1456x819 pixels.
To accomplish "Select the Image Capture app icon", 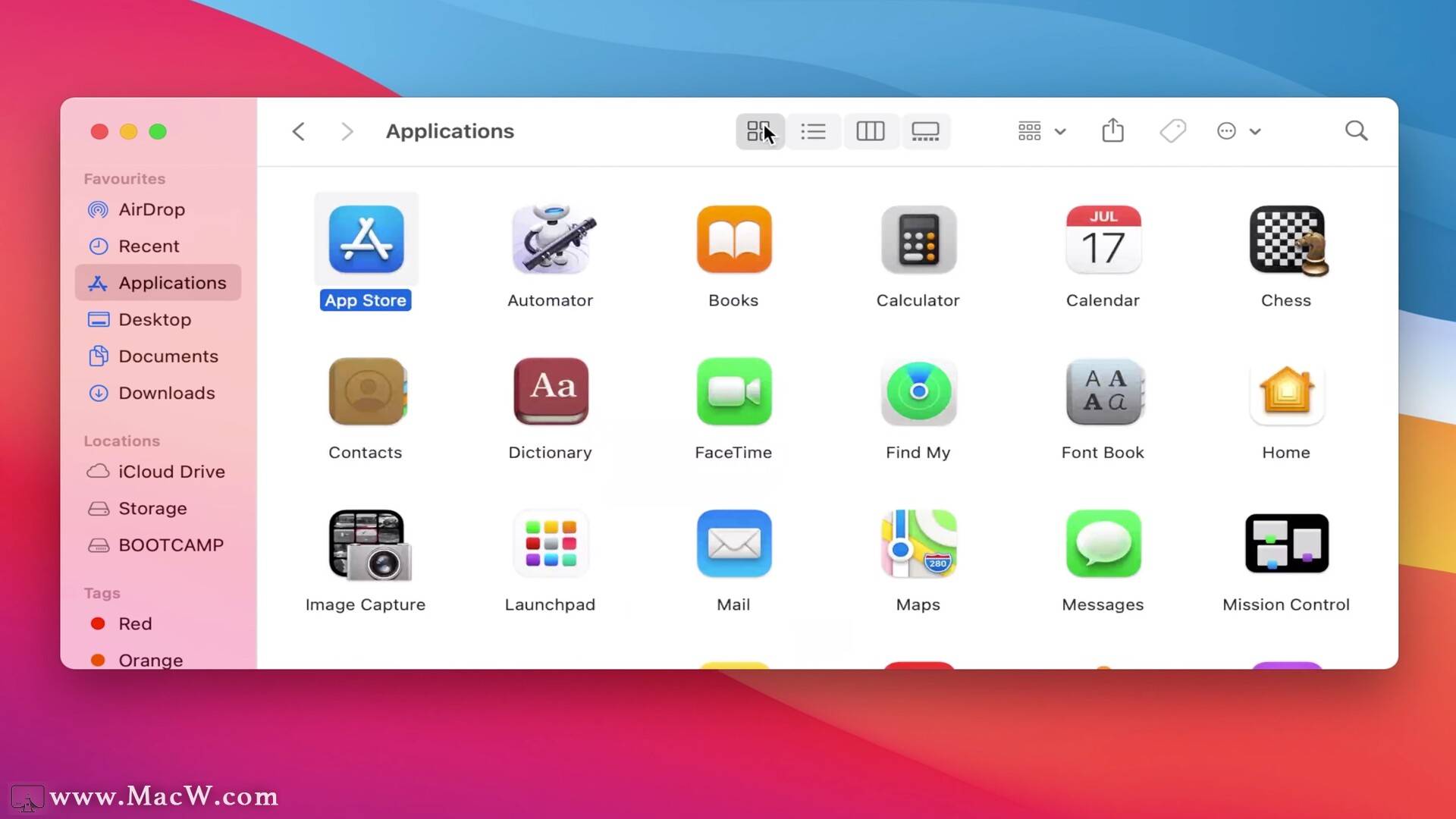I will 369,544.
